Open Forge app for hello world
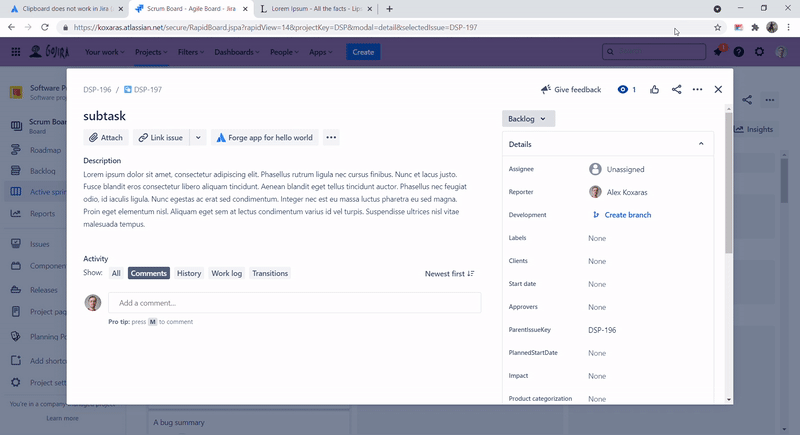800x435 pixels. tap(264, 138)
